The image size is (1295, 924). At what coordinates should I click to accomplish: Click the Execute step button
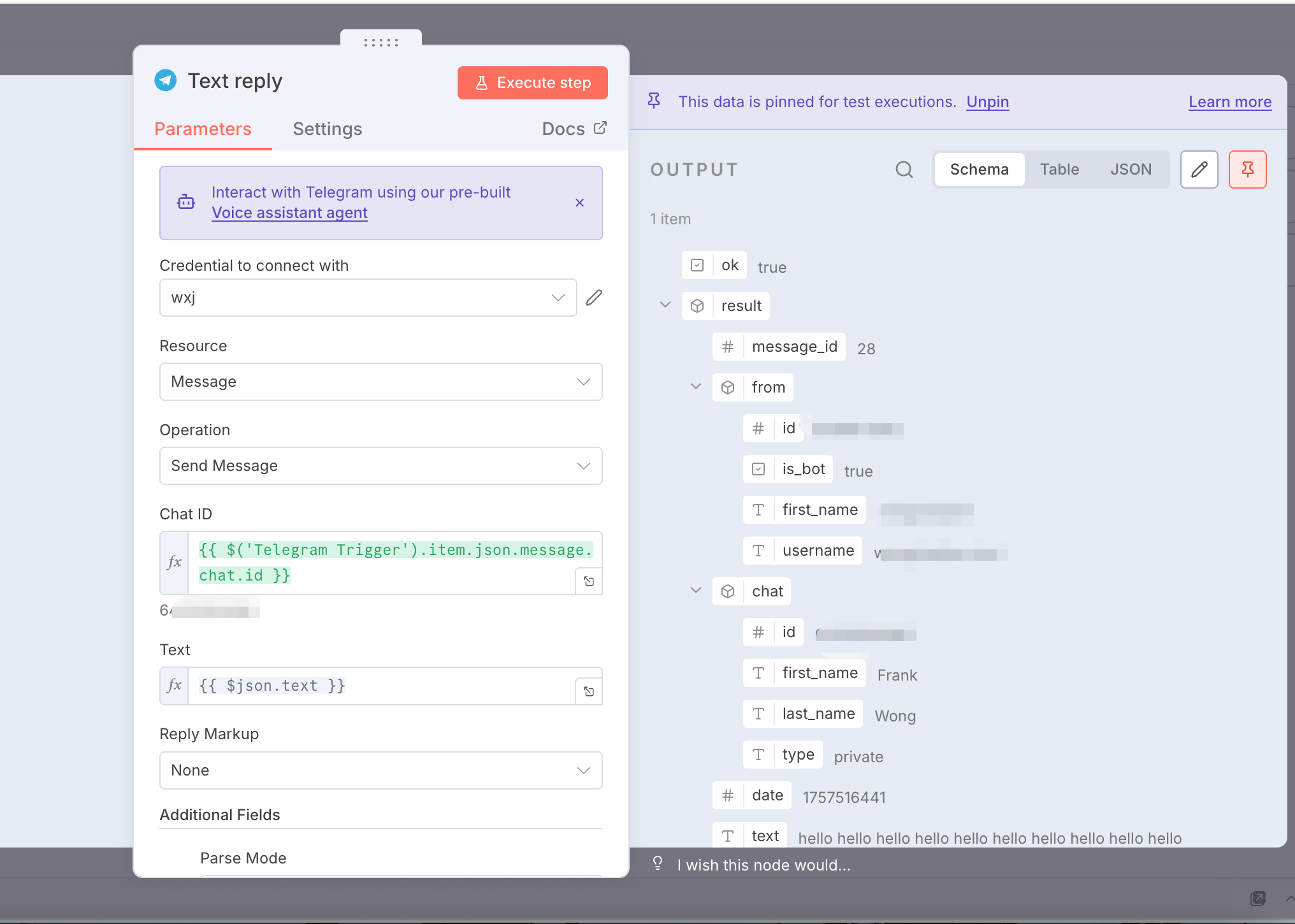point(532,83)
